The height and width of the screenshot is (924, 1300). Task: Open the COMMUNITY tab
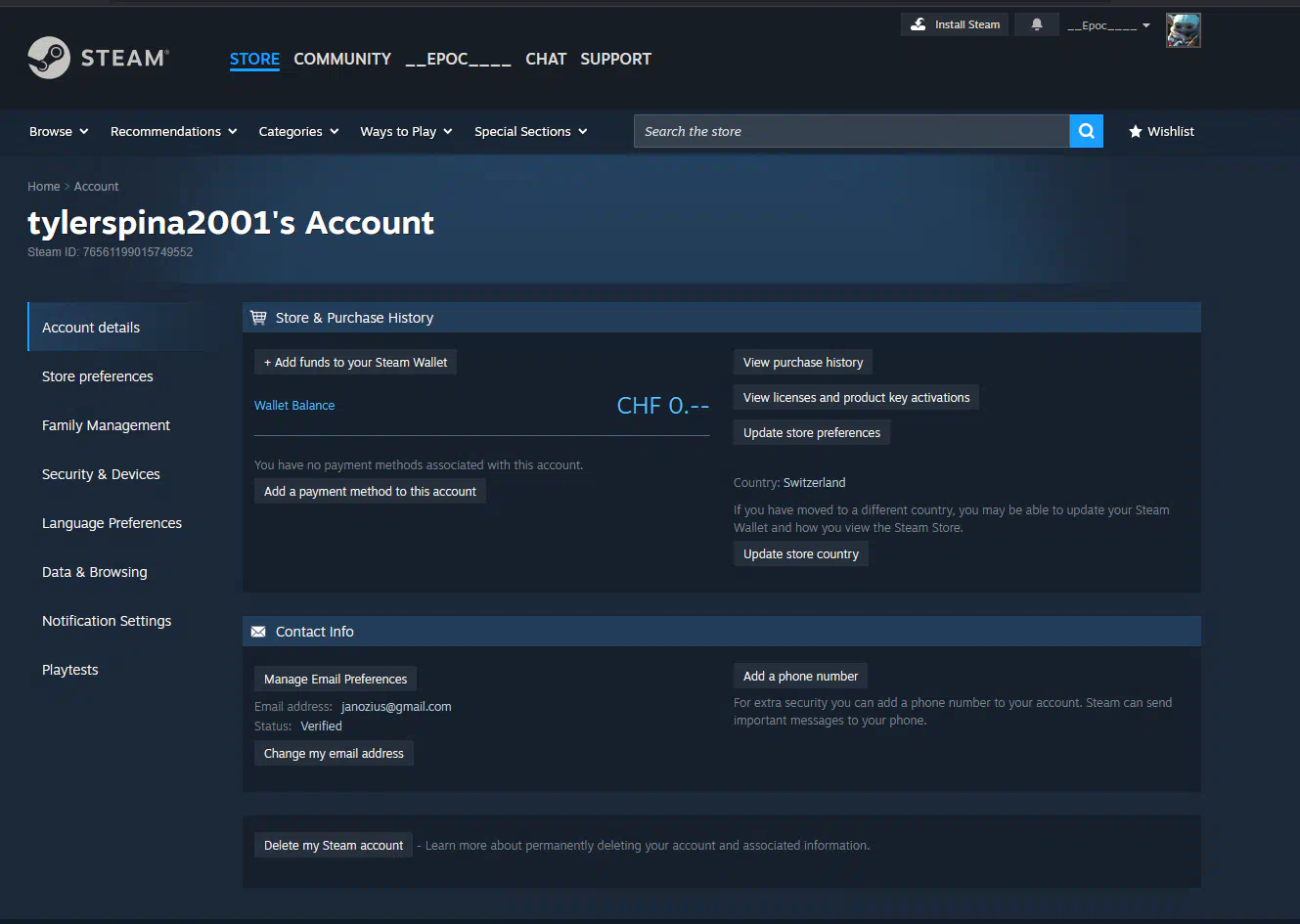pos(342,59)
